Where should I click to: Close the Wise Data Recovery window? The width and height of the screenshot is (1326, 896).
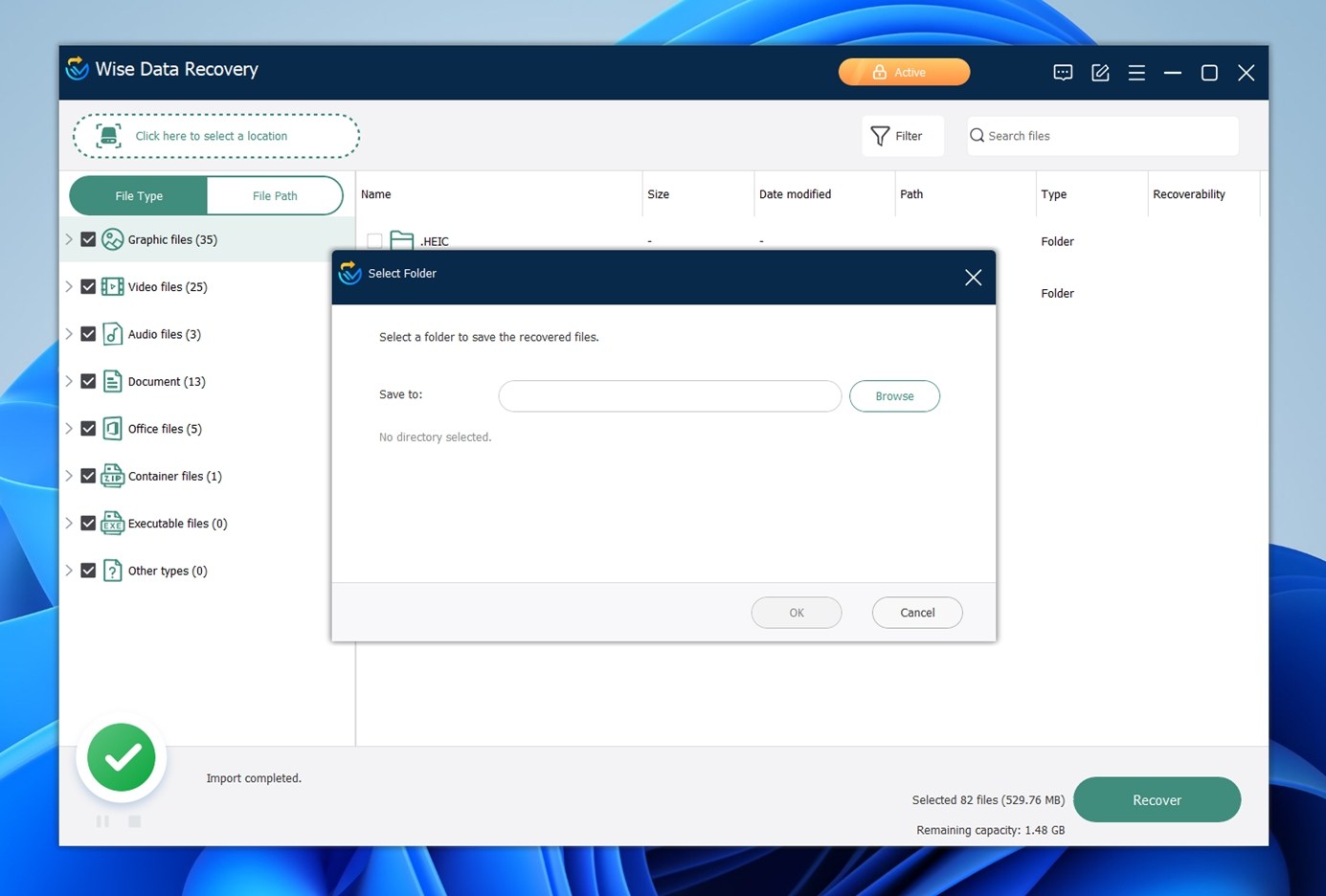pyautogui.click(x=1246, y=73)
